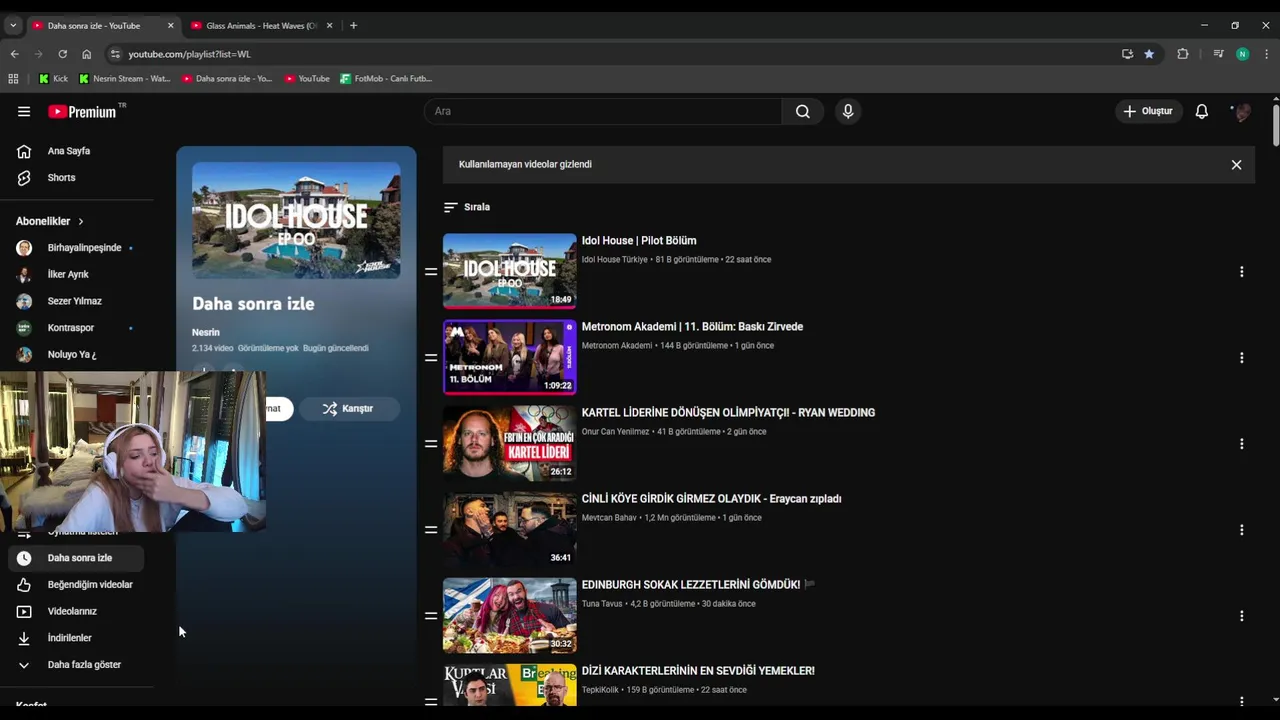The image size is (1280, 720).
Task: Open a new browser tab
Action: point(353,25)
